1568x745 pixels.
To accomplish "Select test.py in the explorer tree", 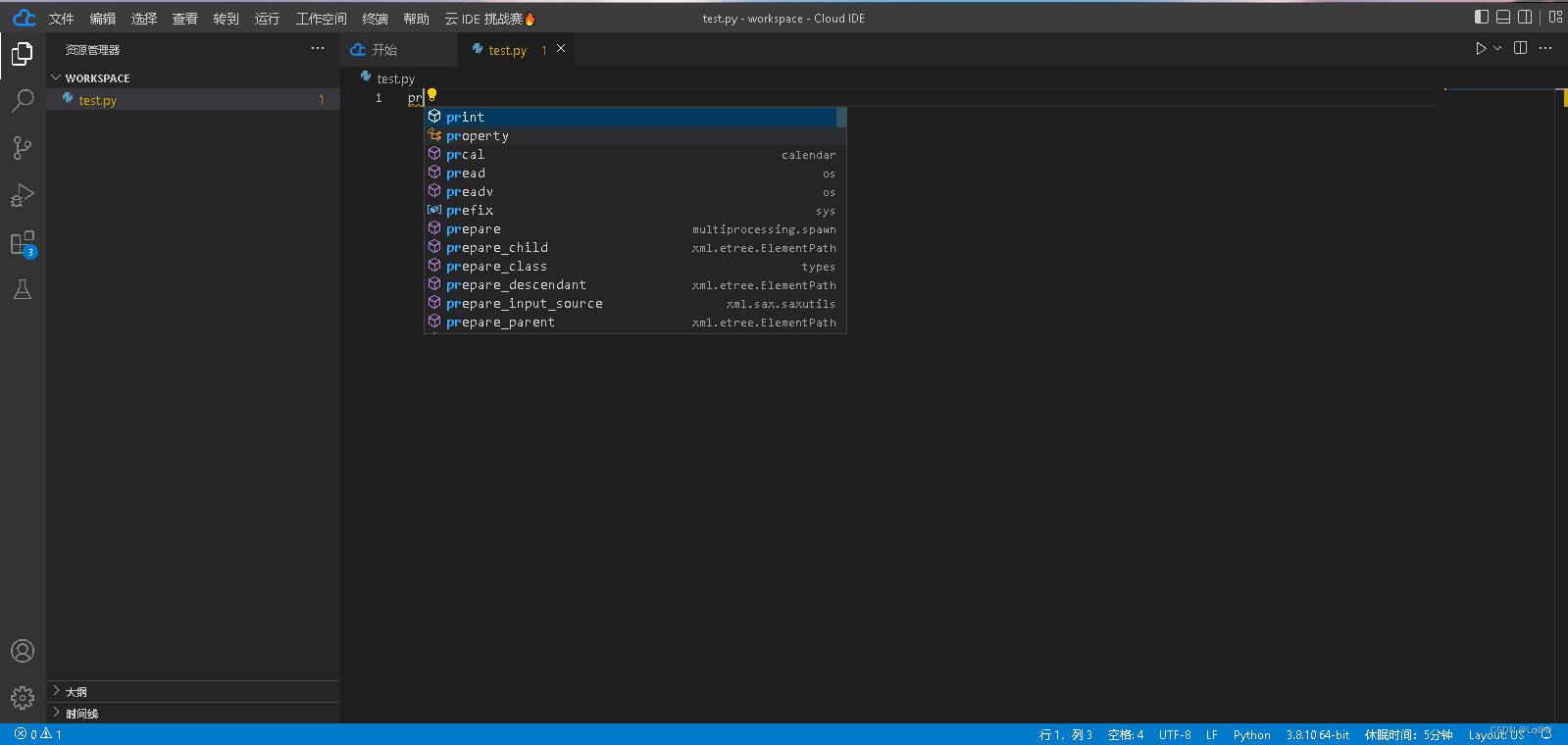I will (x=193, y=100).
